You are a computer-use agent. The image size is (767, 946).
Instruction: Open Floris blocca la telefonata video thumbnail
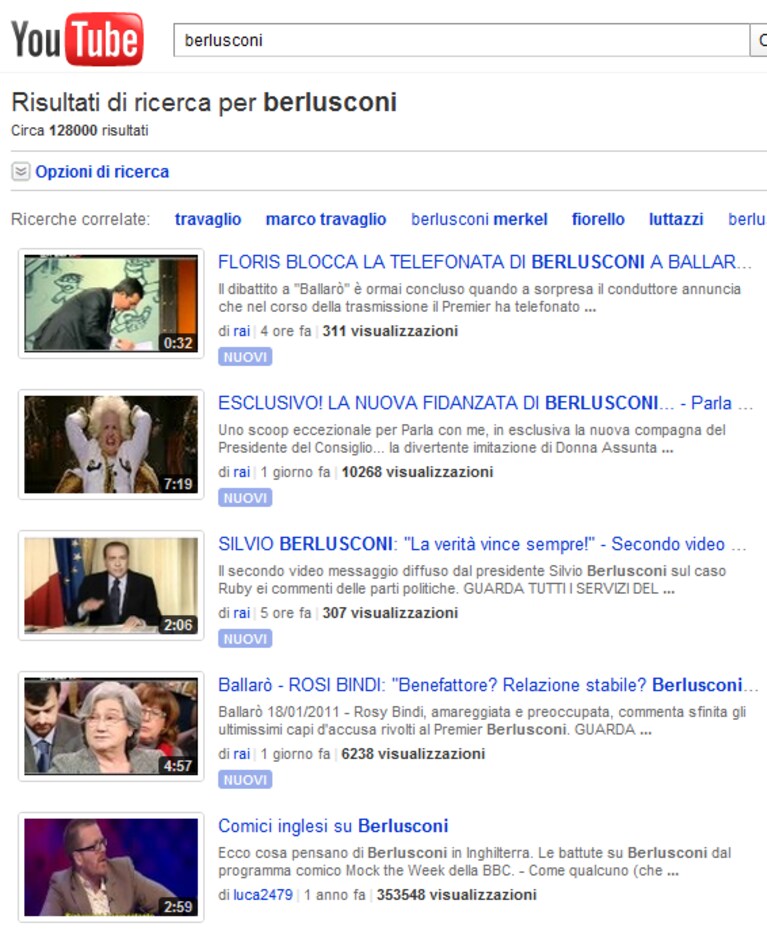(111, 303)
